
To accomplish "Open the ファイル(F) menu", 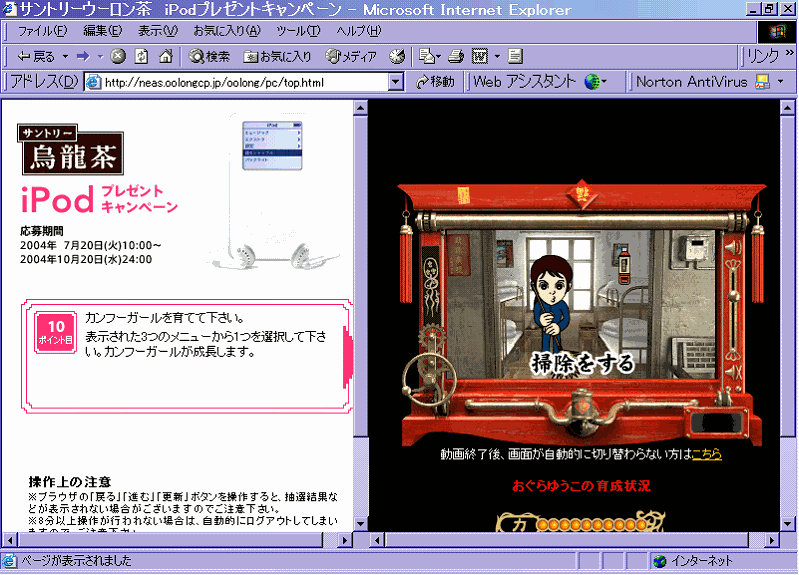I will pyautogui.click(x=42, y=31).
